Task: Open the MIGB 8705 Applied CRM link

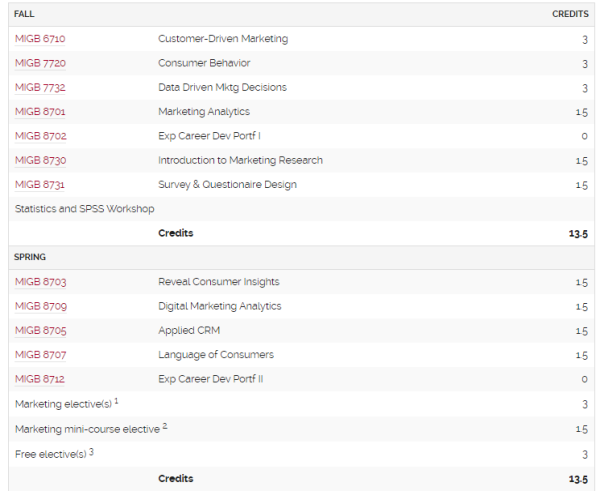Action: pyautogui.click(x=41, y=331)
